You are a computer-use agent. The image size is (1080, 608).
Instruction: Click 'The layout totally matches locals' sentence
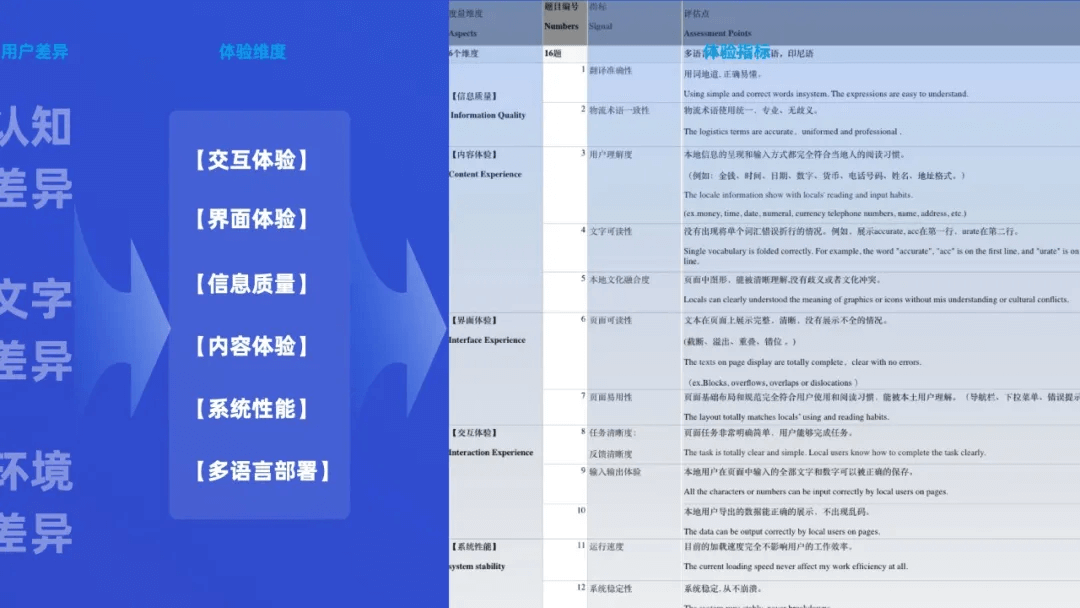point(786,417)
